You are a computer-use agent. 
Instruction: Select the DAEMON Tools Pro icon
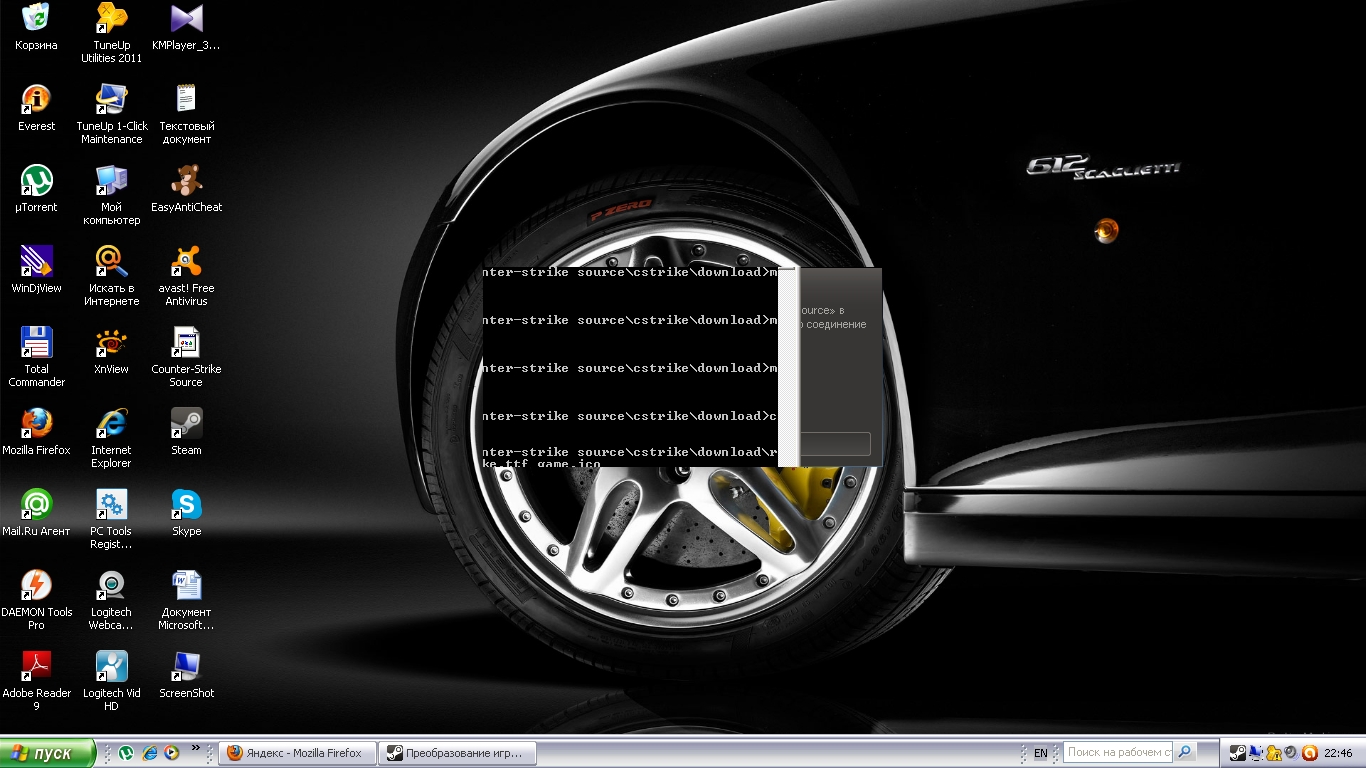point(36,586)
